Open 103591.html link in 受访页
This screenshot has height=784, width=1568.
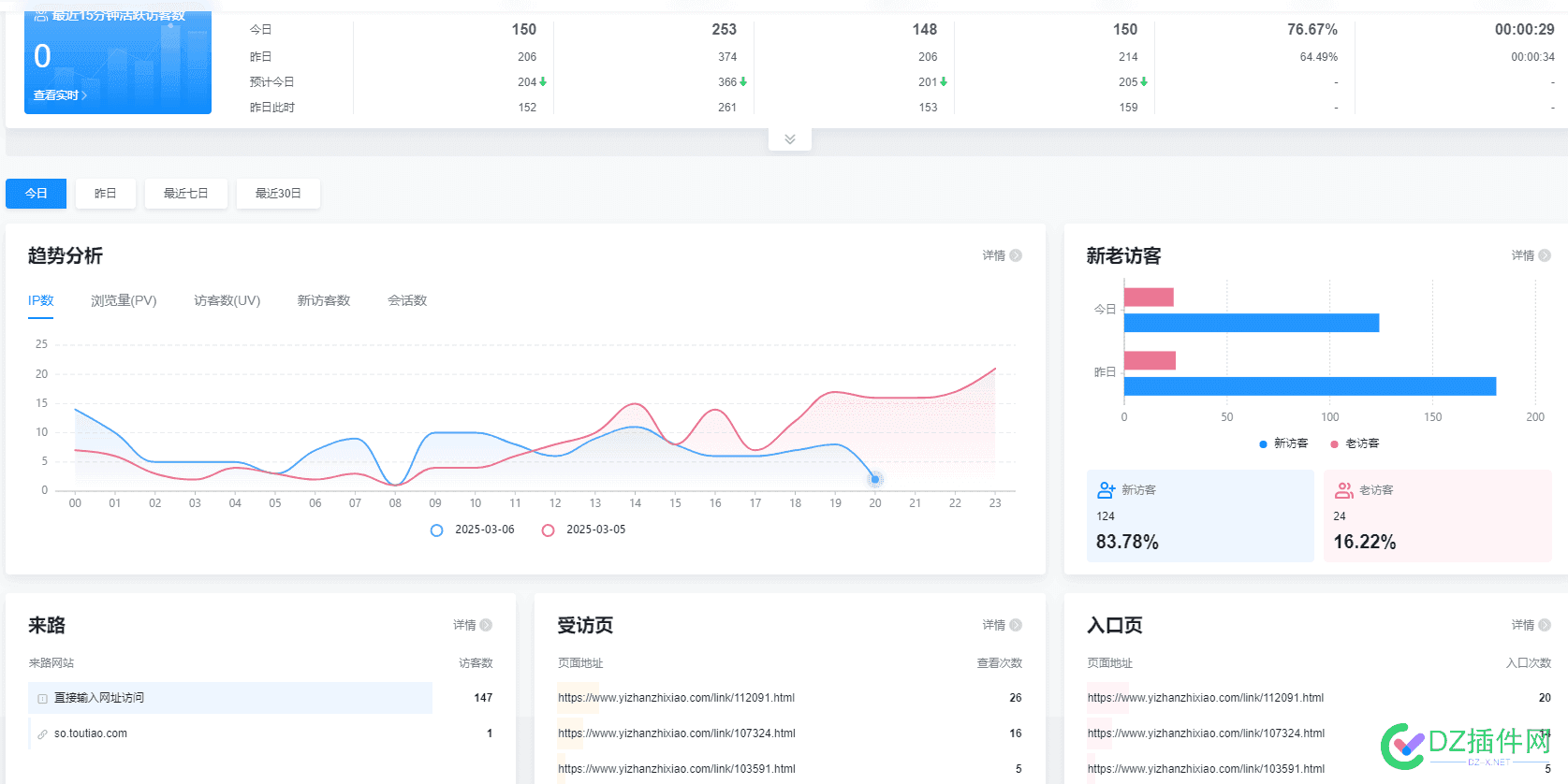677,769
